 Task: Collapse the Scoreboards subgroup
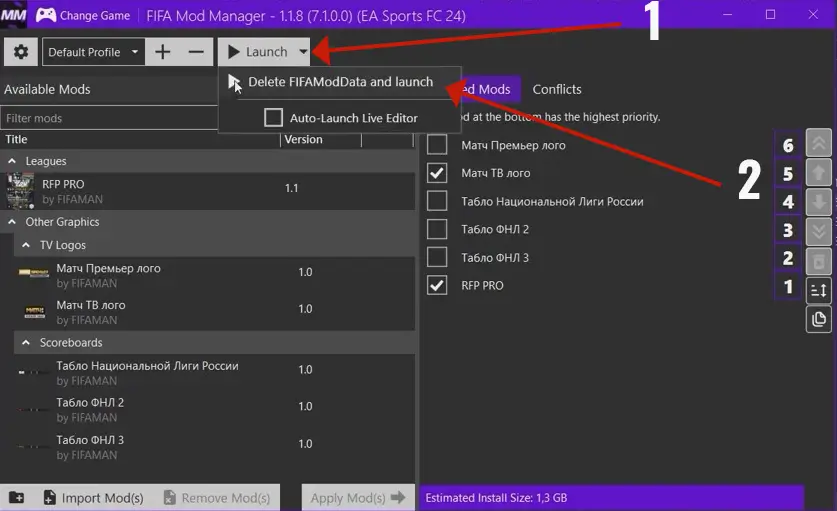click(26, 342)
